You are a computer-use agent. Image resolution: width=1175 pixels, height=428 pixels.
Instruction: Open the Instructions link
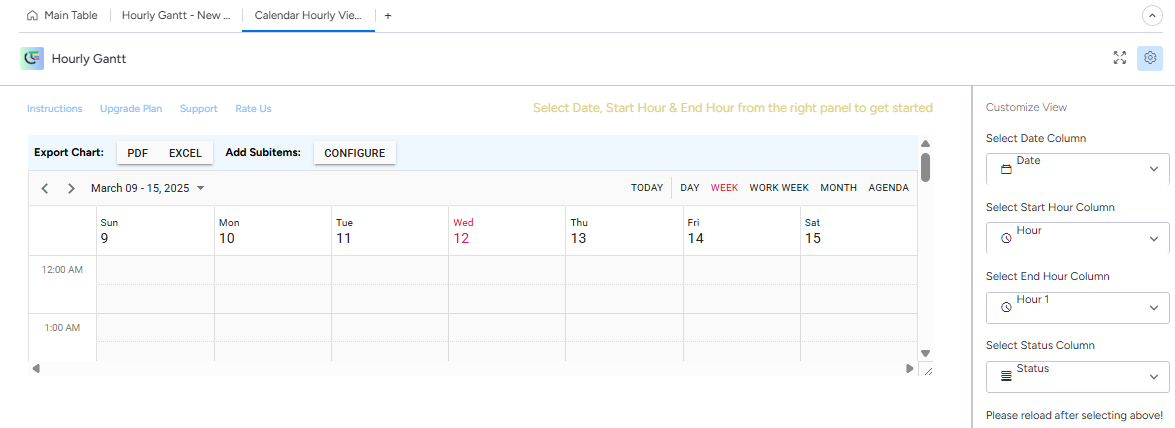pyautogui.click(x=55, y=109)
